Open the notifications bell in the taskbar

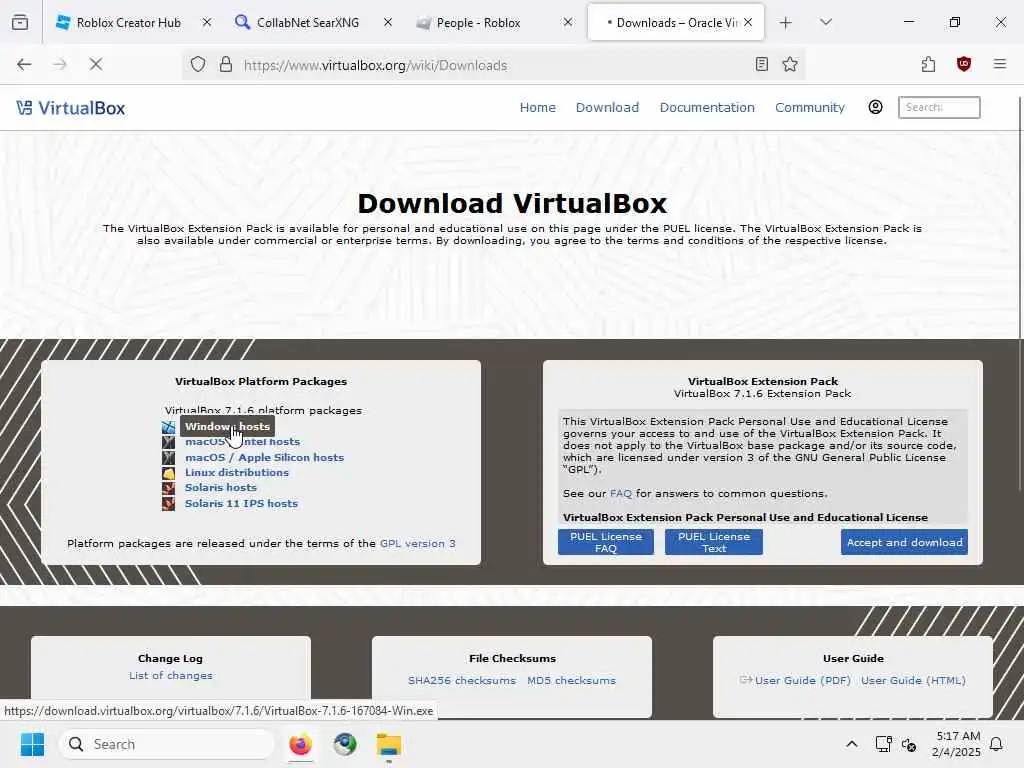click(996, 744)
